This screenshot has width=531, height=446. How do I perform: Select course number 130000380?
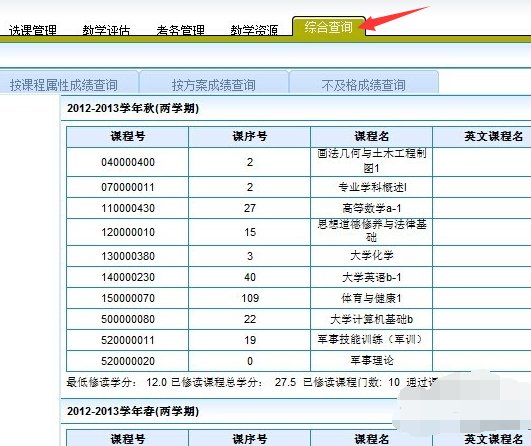[128, 256]
